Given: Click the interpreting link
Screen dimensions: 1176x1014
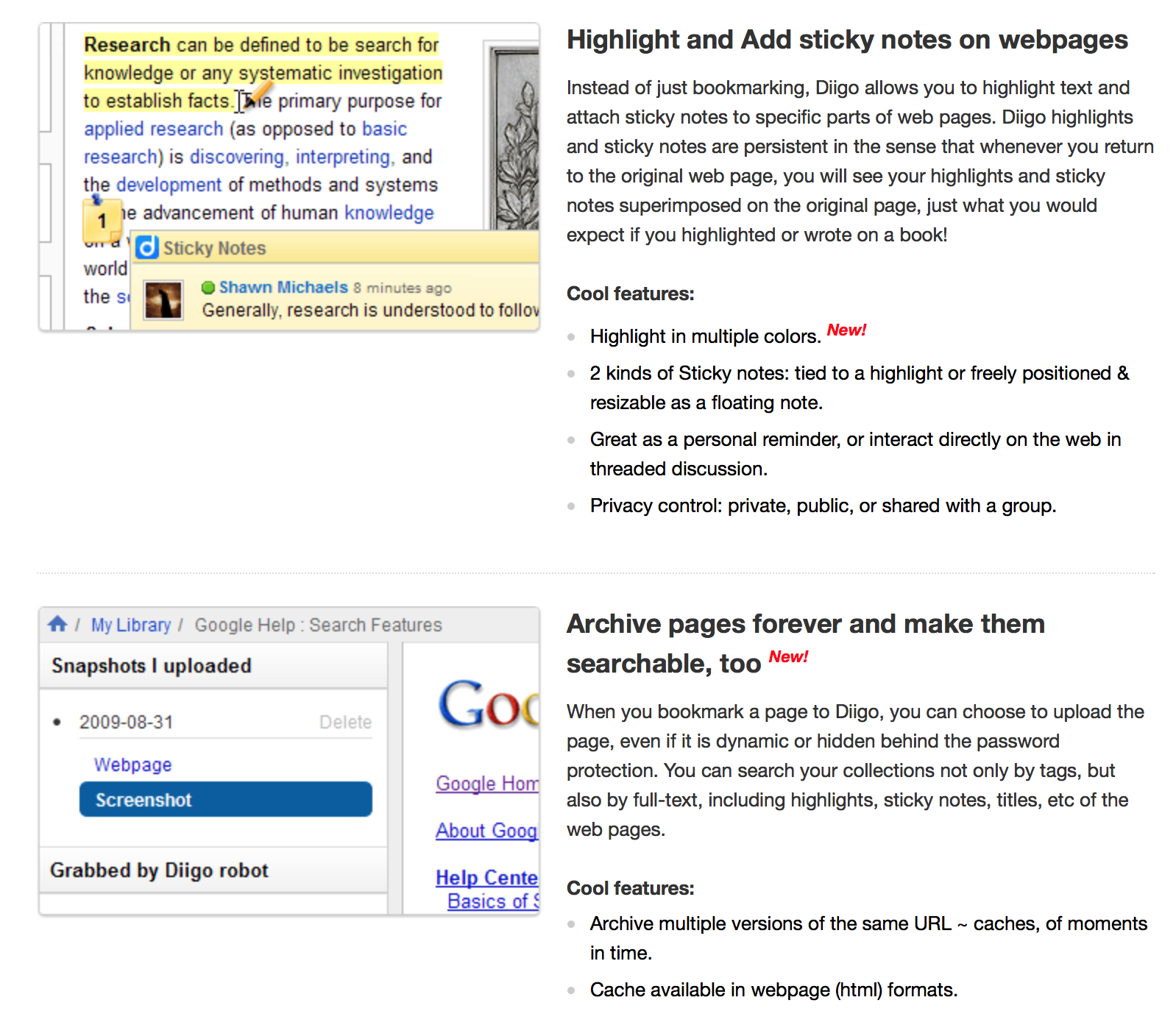Looking at the screenshot, I should [x=342, y=157].
